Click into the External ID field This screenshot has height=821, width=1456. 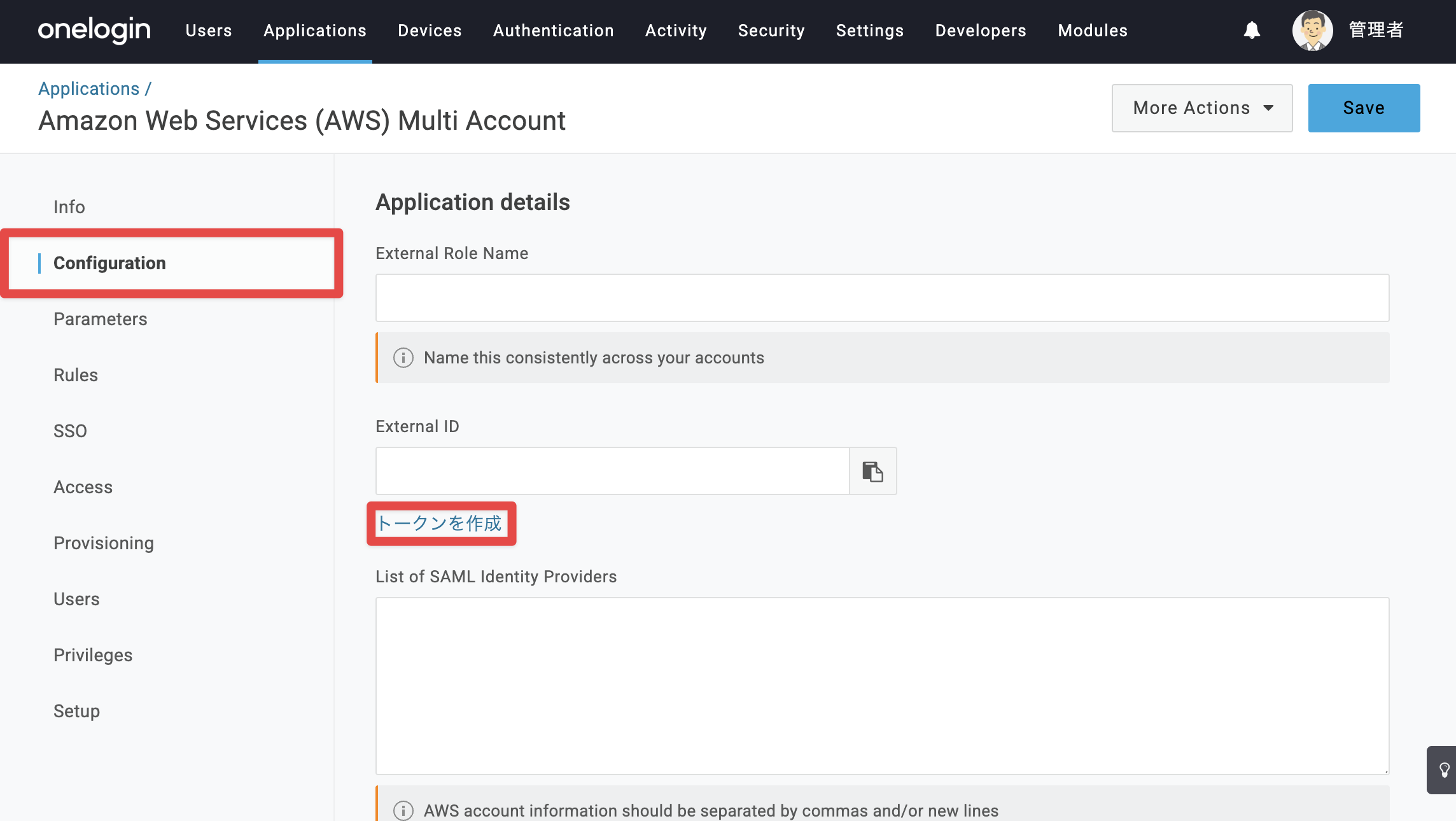click(612, 471)
